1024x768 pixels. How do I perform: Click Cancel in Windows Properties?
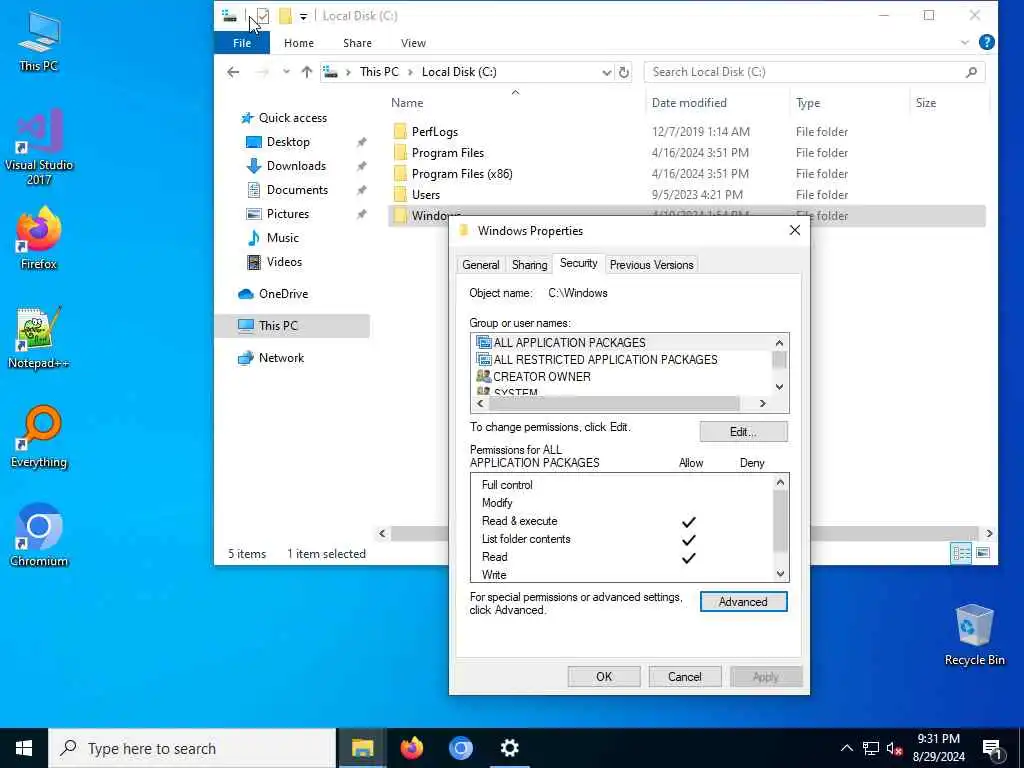point(684,677)
